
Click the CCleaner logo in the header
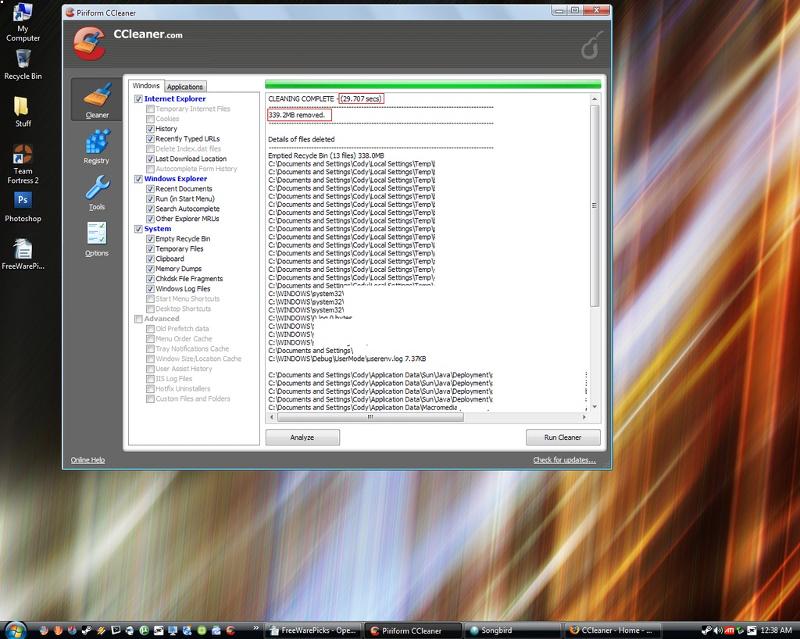click(x=89, y=44)
